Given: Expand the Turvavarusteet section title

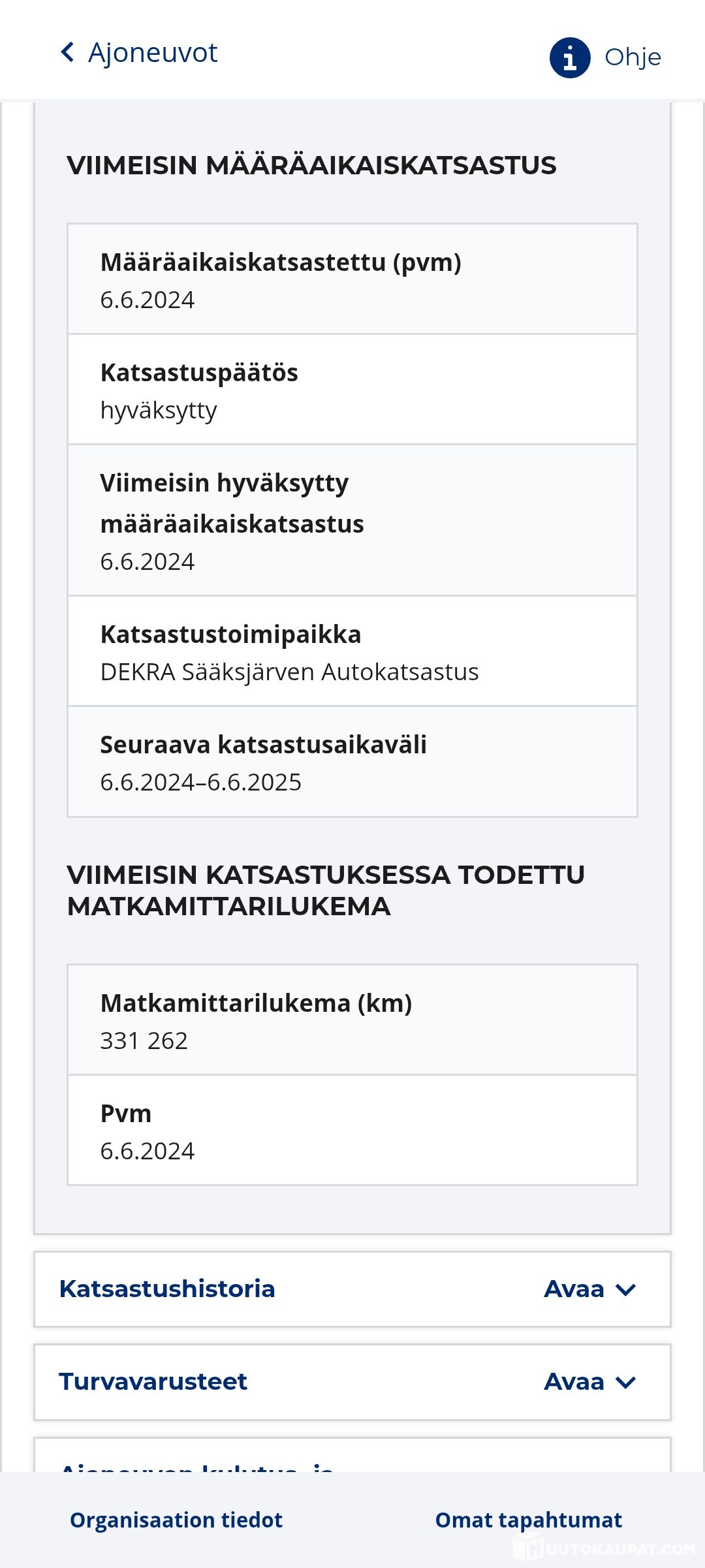Looking at the screenshot, I should point(153,1381).
